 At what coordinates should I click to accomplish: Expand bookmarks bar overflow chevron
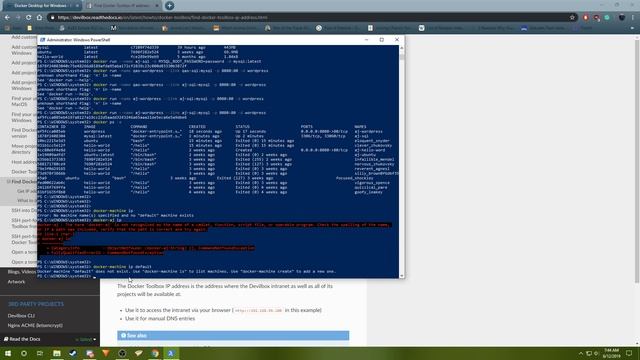tap(632, 28)
